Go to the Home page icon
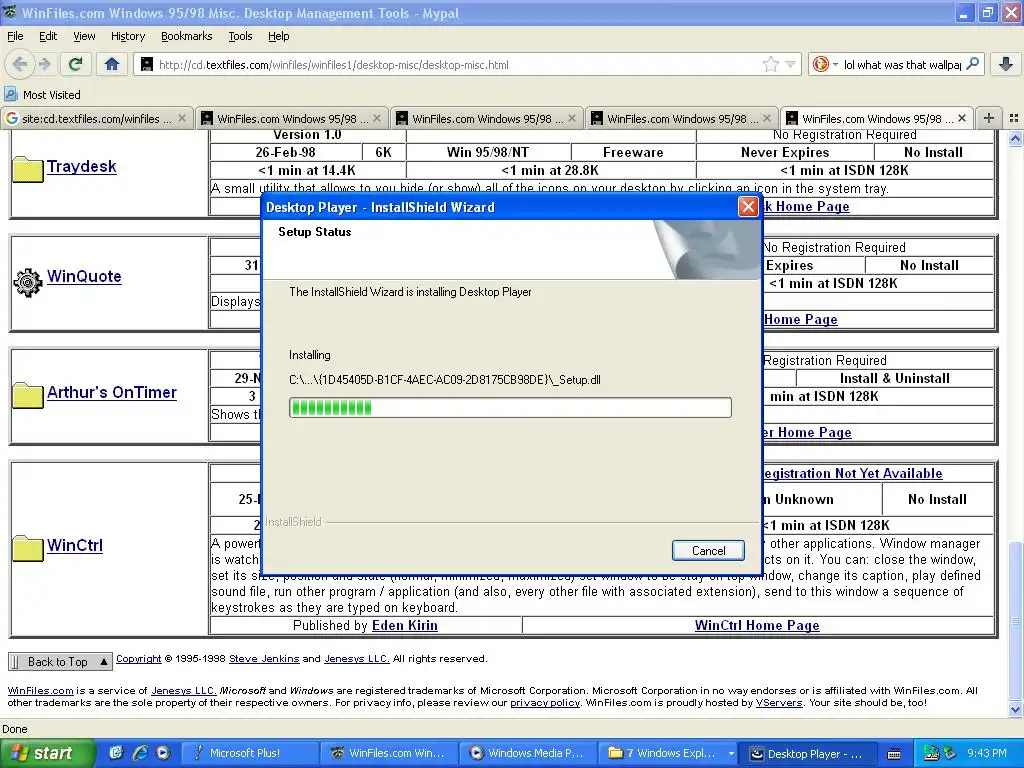Viewport: 1024px width, 768px height. click(x=112, y=64)
